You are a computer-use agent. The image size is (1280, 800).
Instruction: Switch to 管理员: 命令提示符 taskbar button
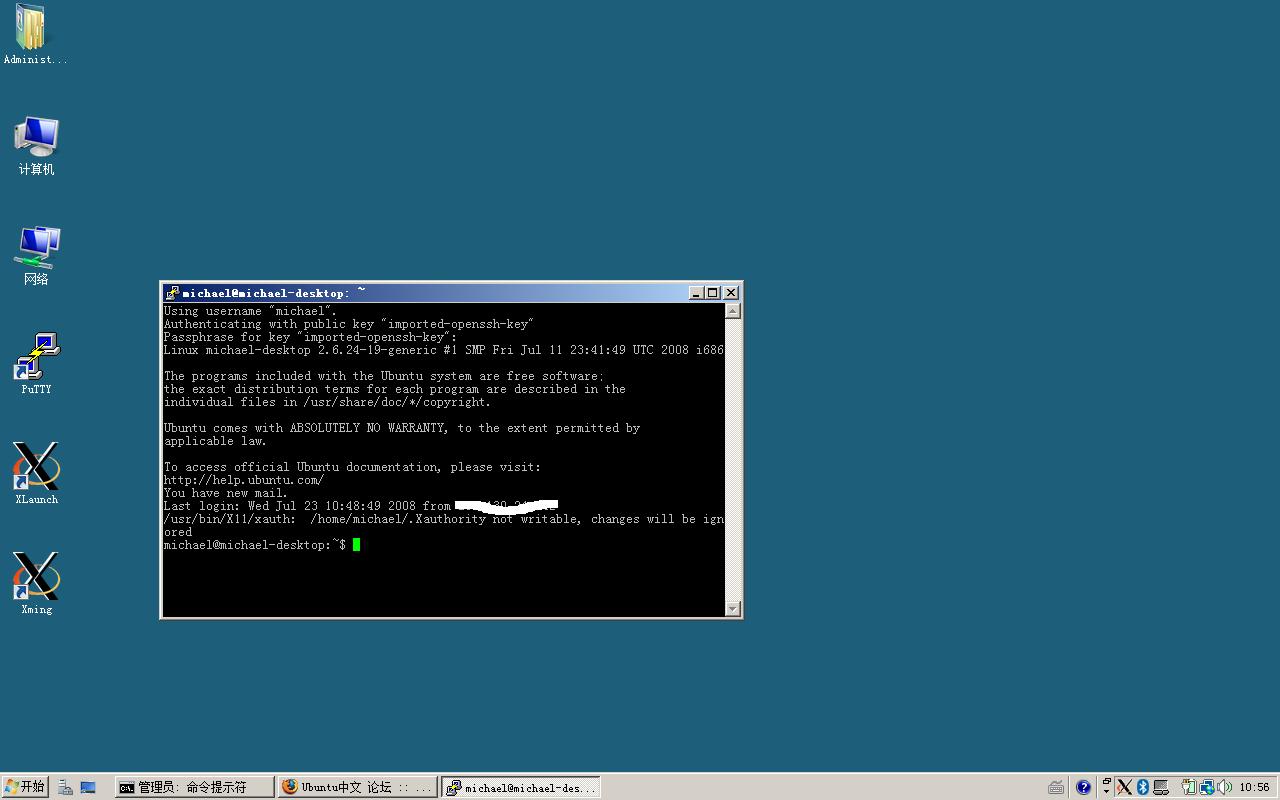pyautogui.click(x=194, y=788)
